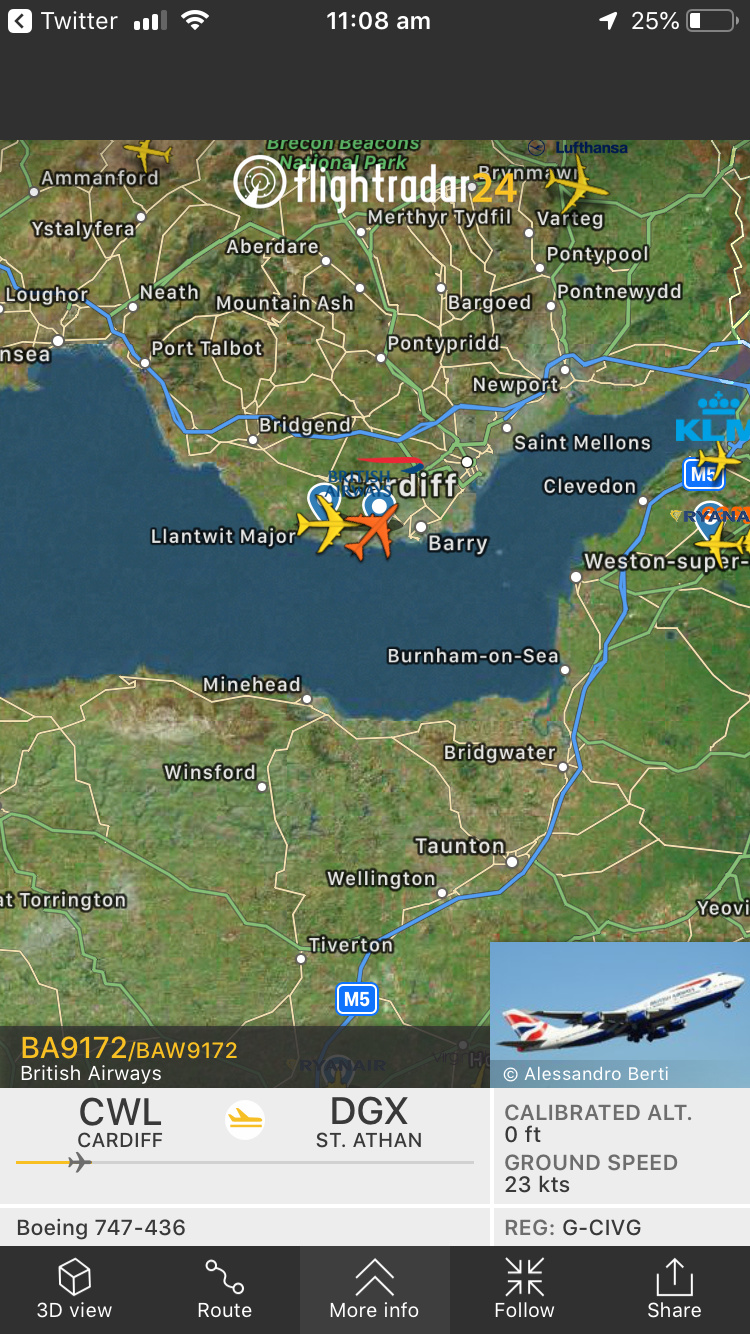The width and height of the screenshot is (750, 1334).
Task: Open the 3D view cube icon
Action: click(75, 1290)
